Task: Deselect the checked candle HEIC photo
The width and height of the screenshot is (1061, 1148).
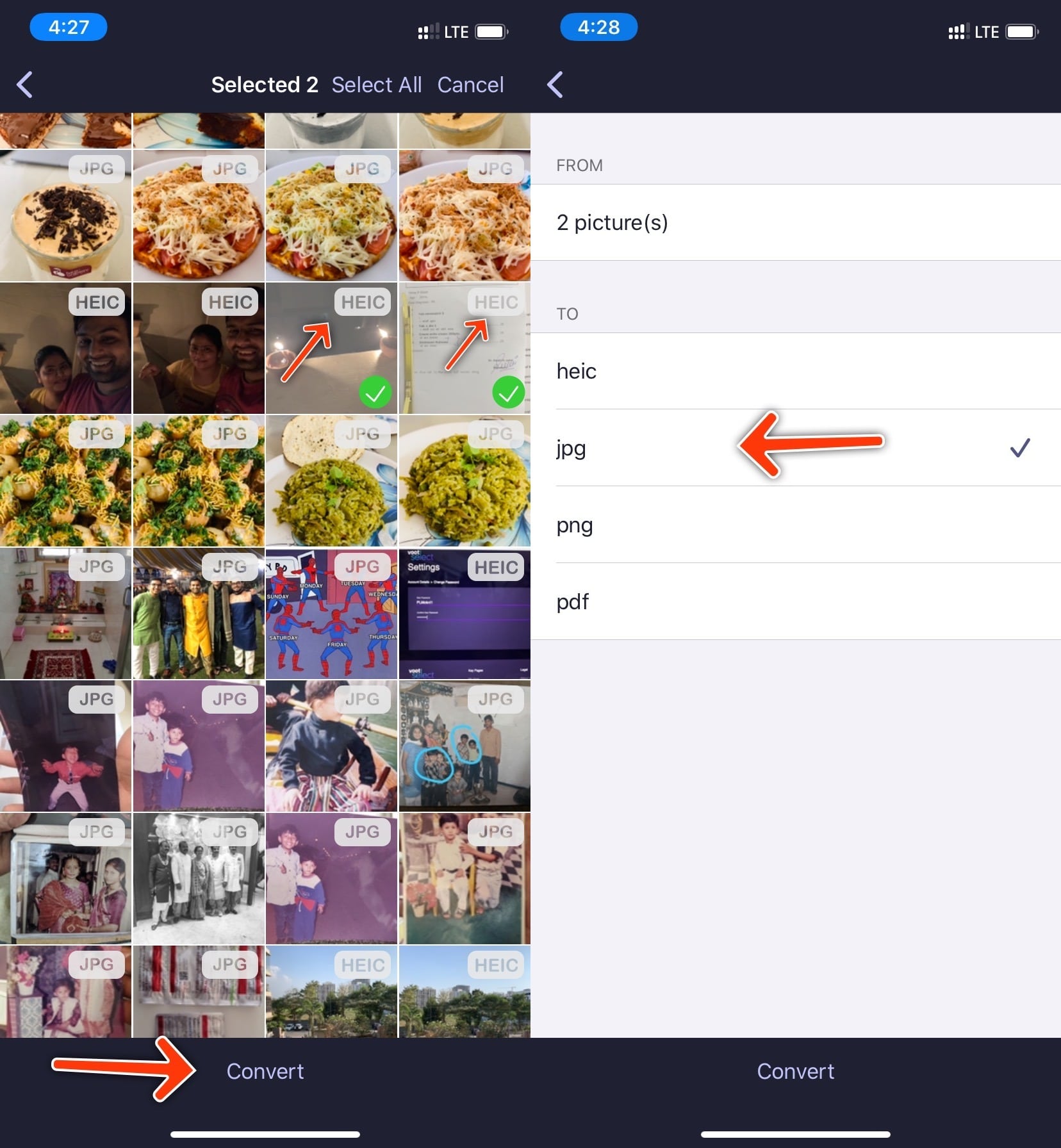Action: click(x=331, y=348)
